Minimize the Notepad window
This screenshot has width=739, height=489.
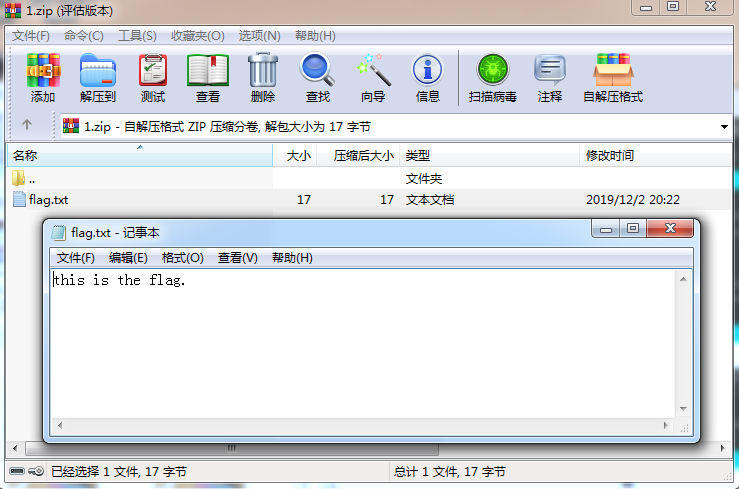[606, 229]
